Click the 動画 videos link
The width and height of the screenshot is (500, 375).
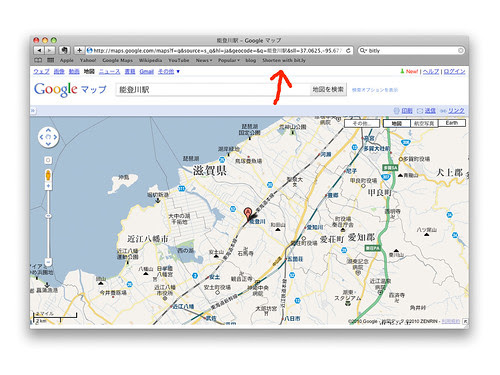pos(74,71)
